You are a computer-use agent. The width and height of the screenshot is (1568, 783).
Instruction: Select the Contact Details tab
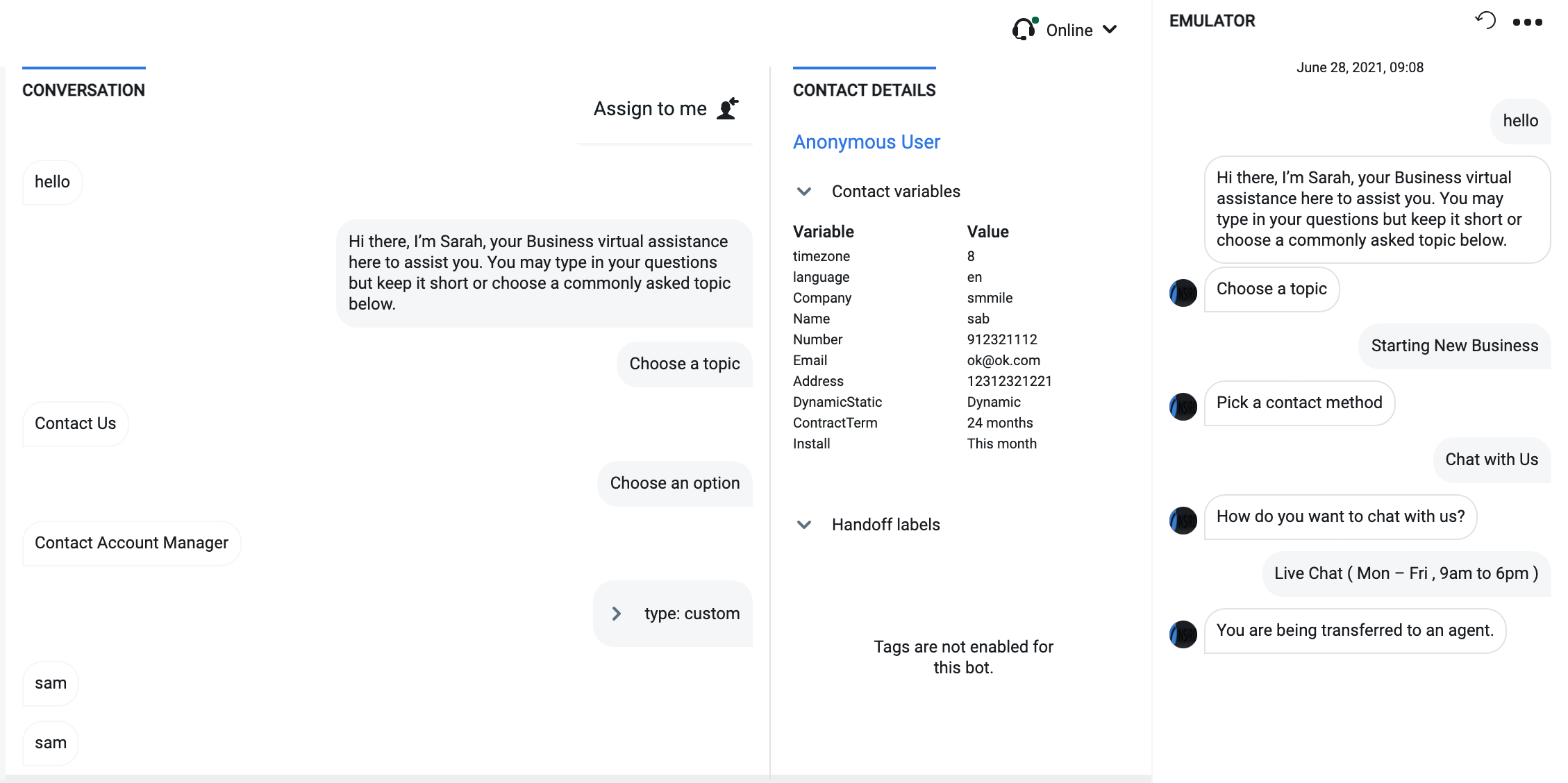click(x=864, y=90)
